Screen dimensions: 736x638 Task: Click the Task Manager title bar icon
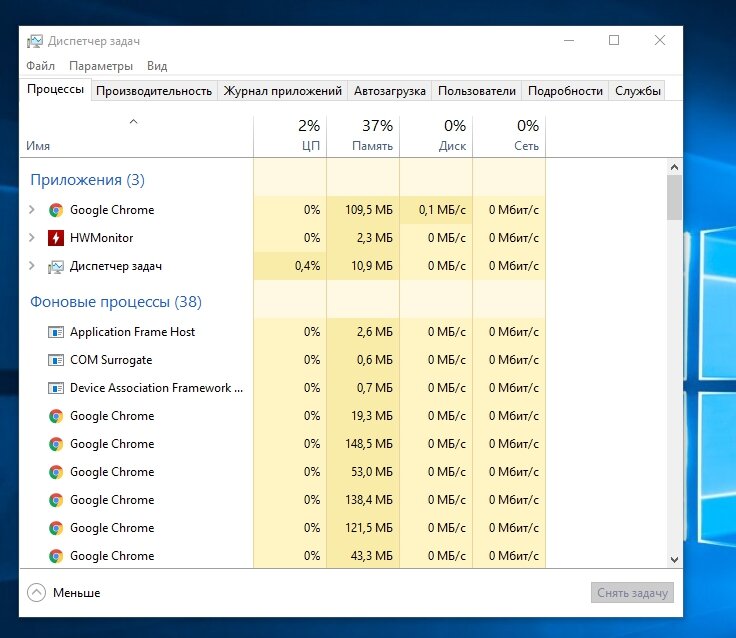click(x=35, y=41)
